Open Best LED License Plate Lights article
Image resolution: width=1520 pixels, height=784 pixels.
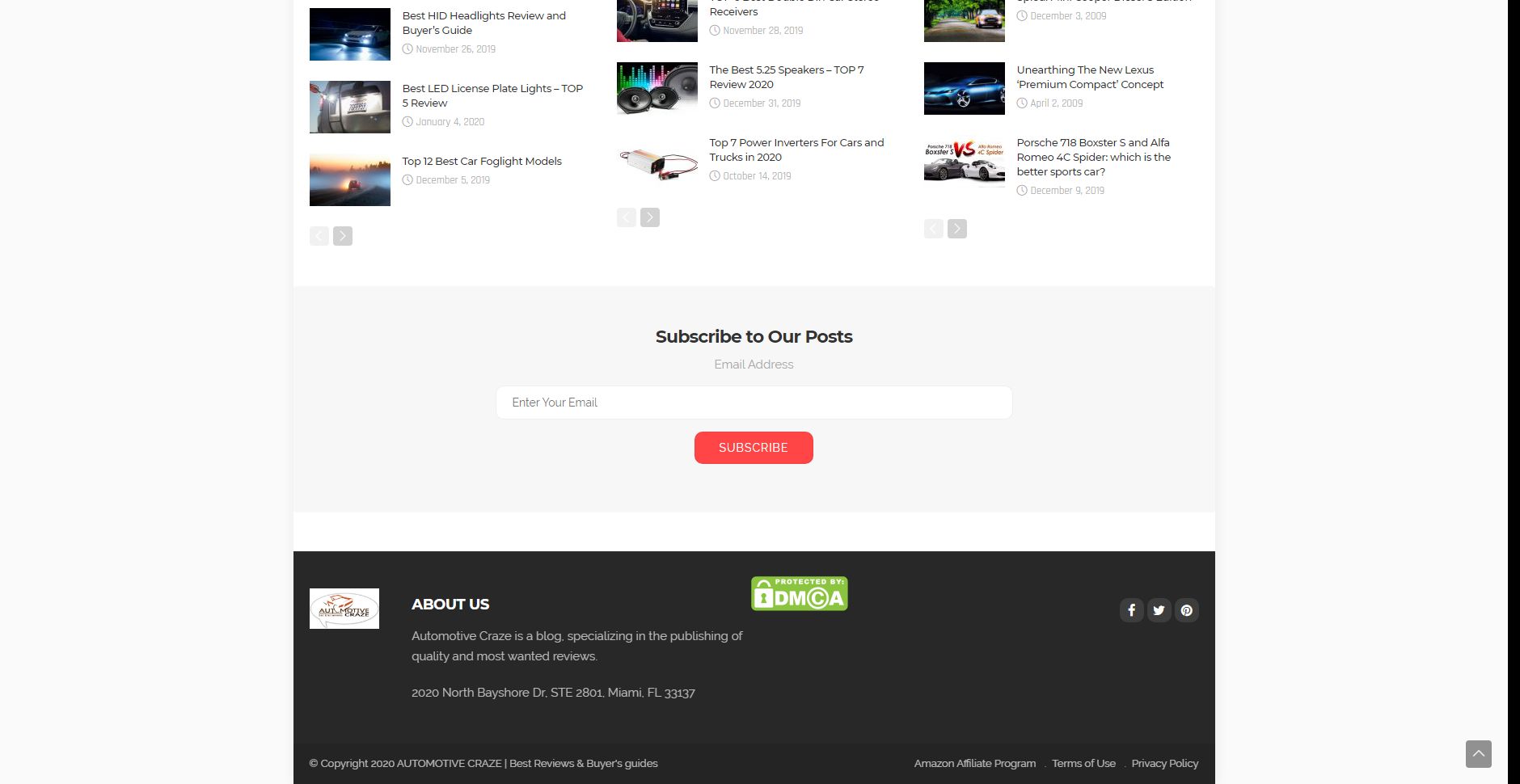(x=492, y=95)
